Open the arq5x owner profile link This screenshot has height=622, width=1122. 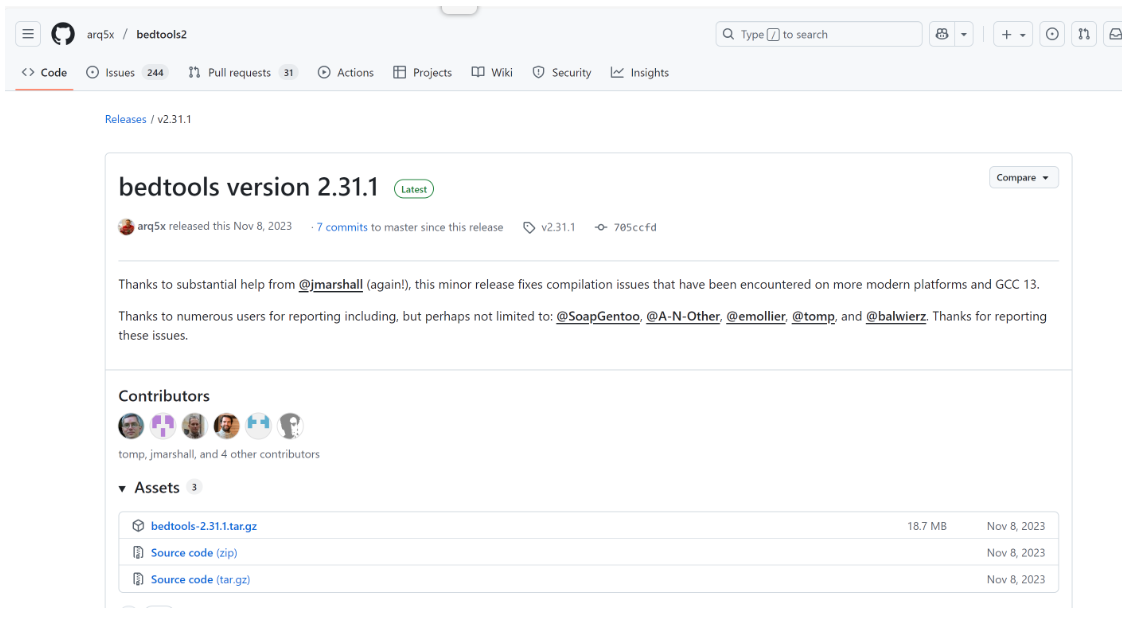[100, 34]
